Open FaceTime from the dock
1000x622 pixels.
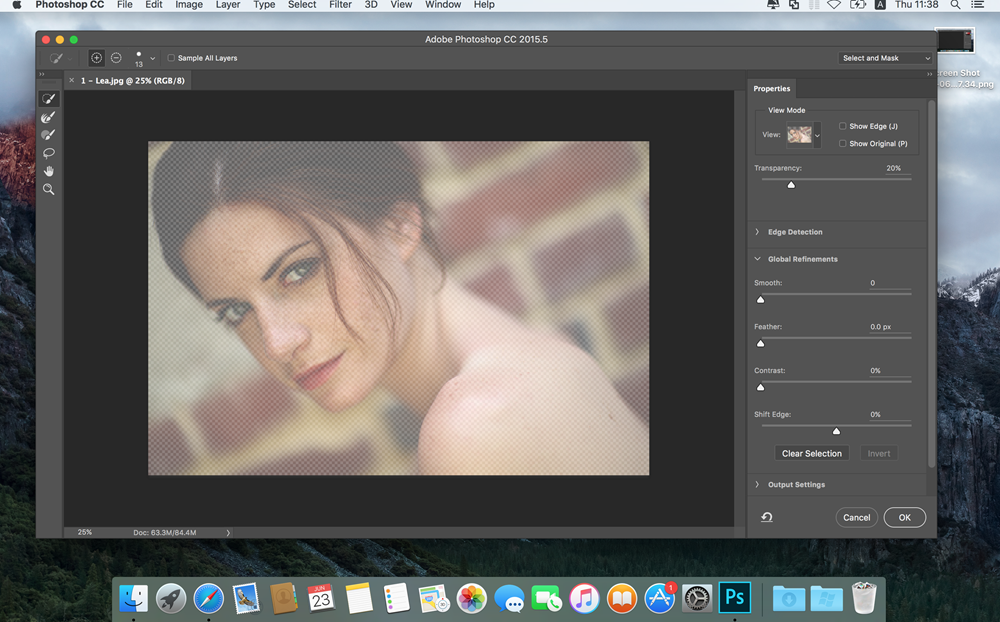547,598
